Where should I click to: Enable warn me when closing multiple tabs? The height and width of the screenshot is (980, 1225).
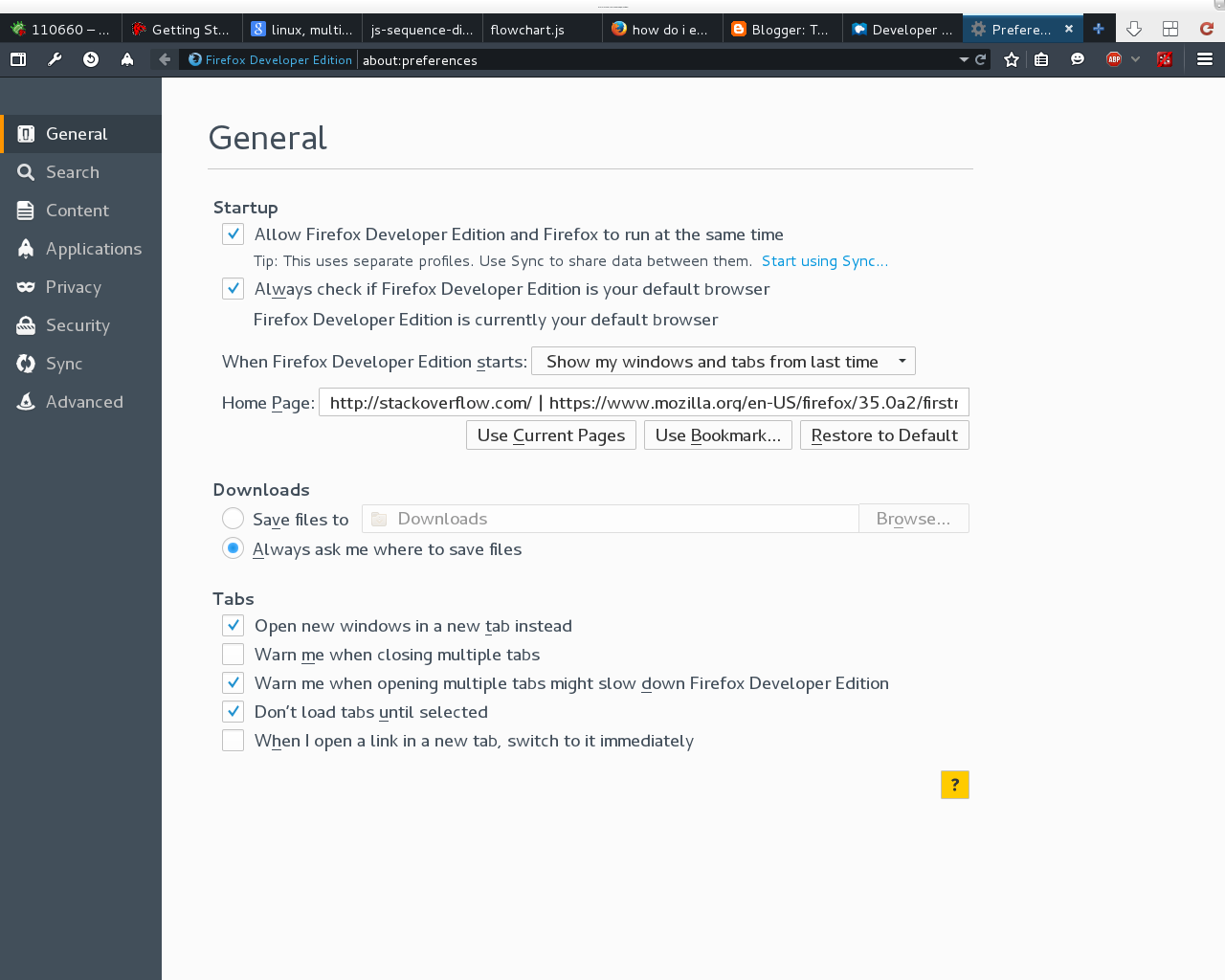233,655
